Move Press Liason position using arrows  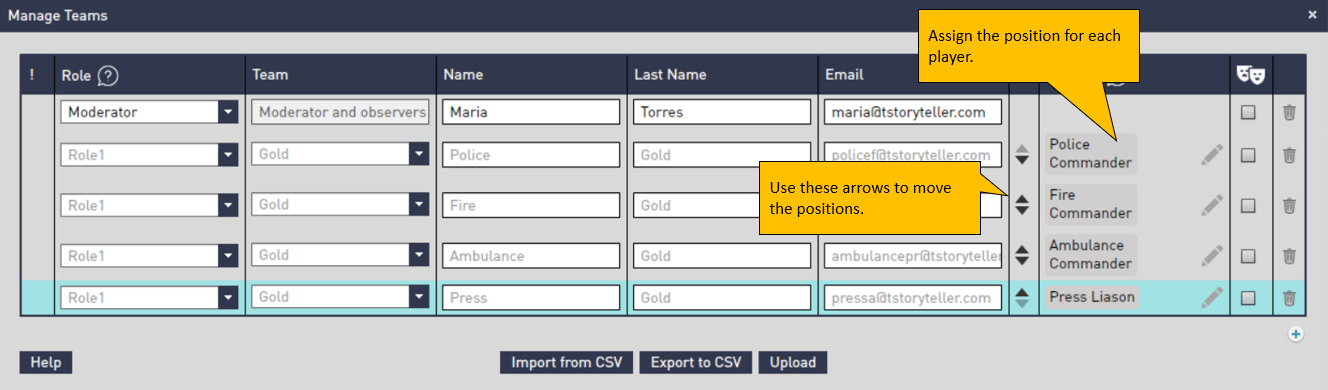[x=1021, y=297]
